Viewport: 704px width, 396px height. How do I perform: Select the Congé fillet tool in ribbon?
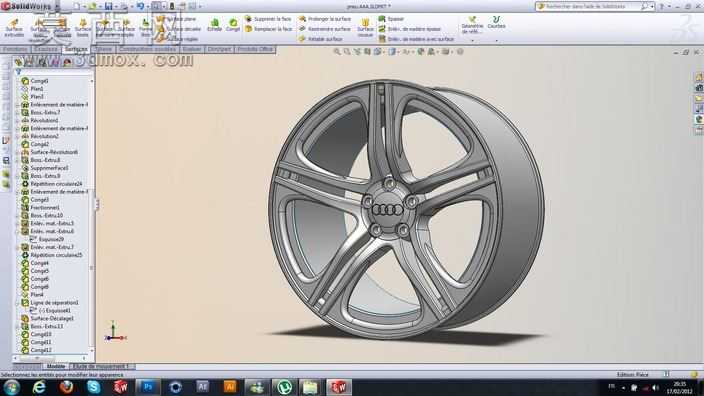pyautogui.click(x=233, y=25)
